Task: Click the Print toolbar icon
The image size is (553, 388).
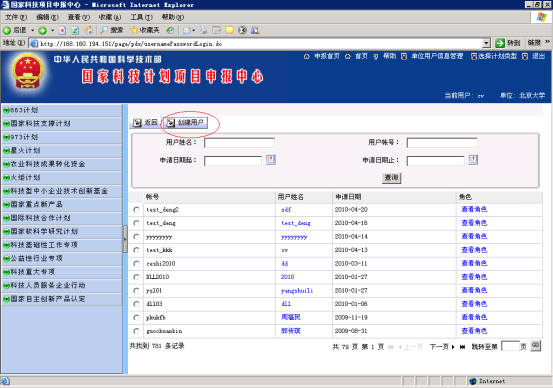Action: pos(203,30)
